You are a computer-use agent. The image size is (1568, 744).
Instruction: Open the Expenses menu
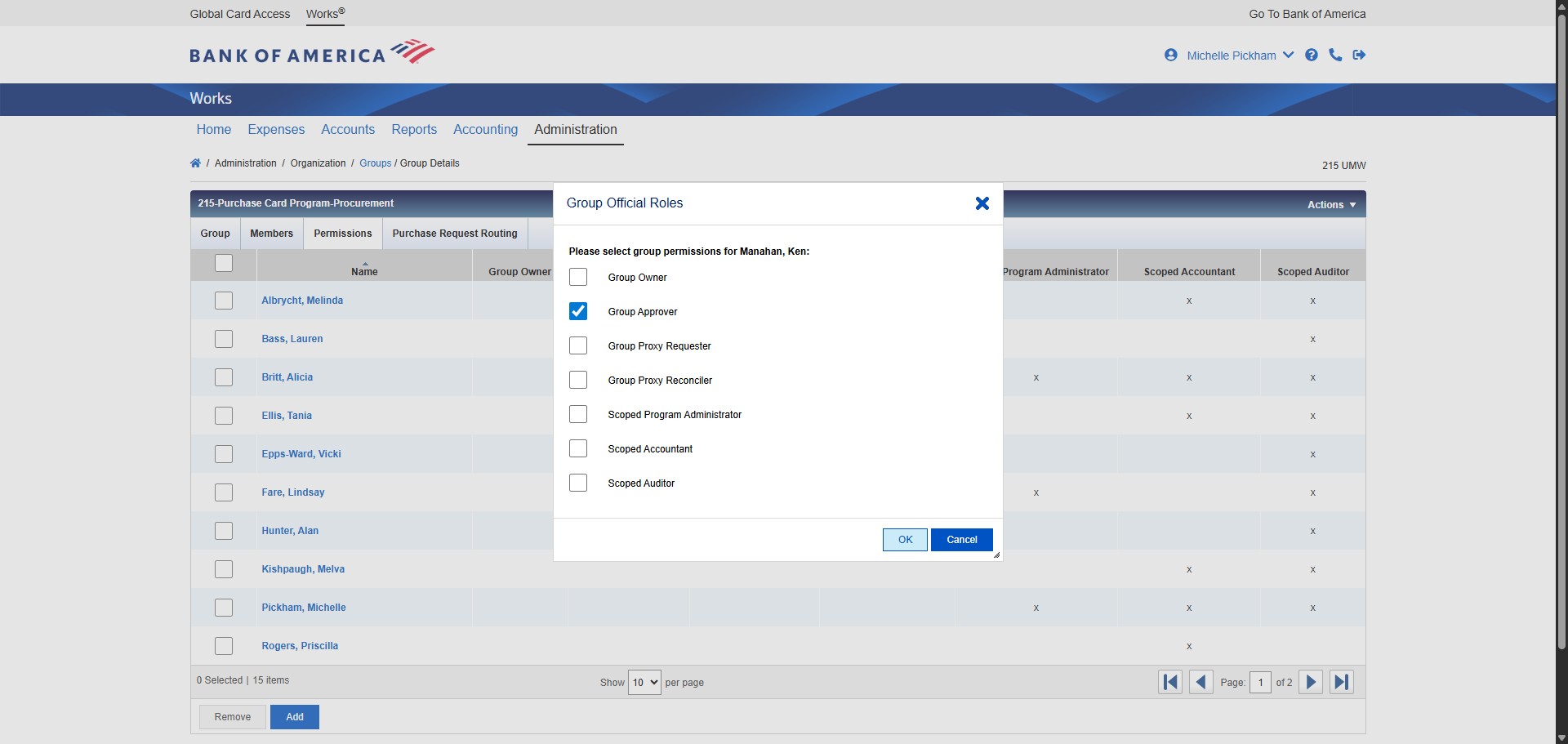coord(276,130)
